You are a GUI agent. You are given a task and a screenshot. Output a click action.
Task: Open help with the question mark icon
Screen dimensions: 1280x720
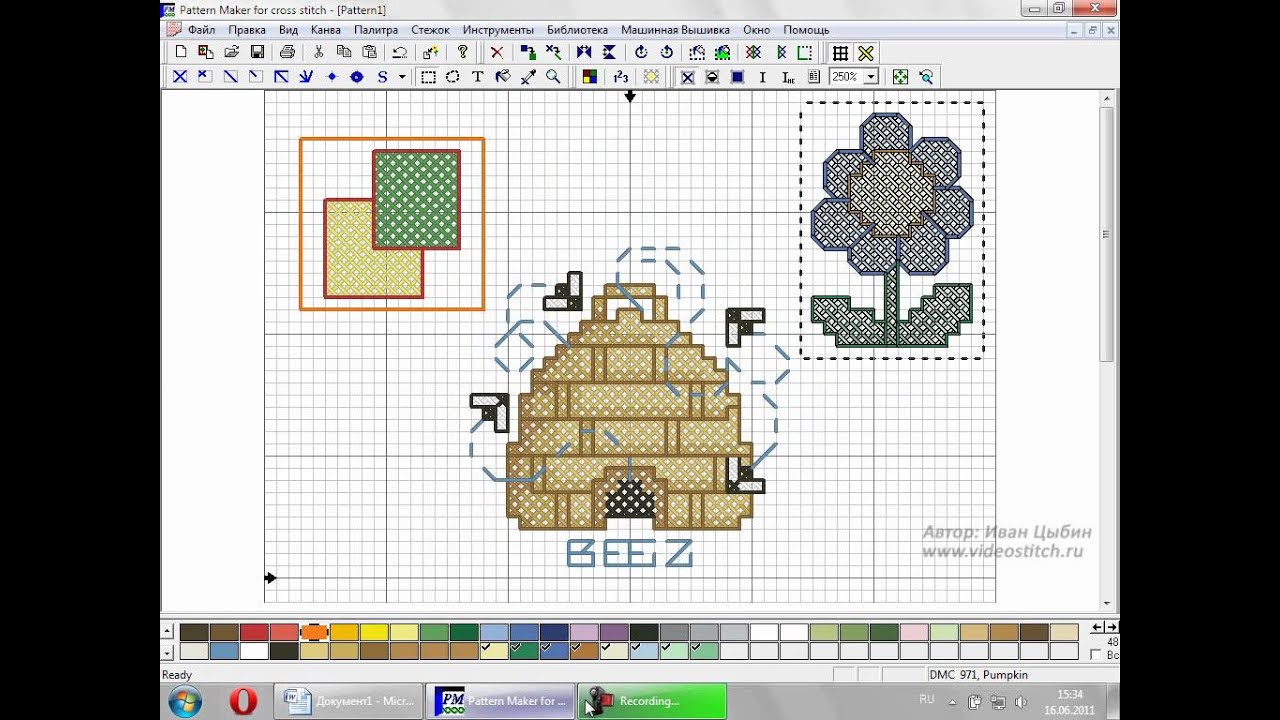[x=462, y=52]
